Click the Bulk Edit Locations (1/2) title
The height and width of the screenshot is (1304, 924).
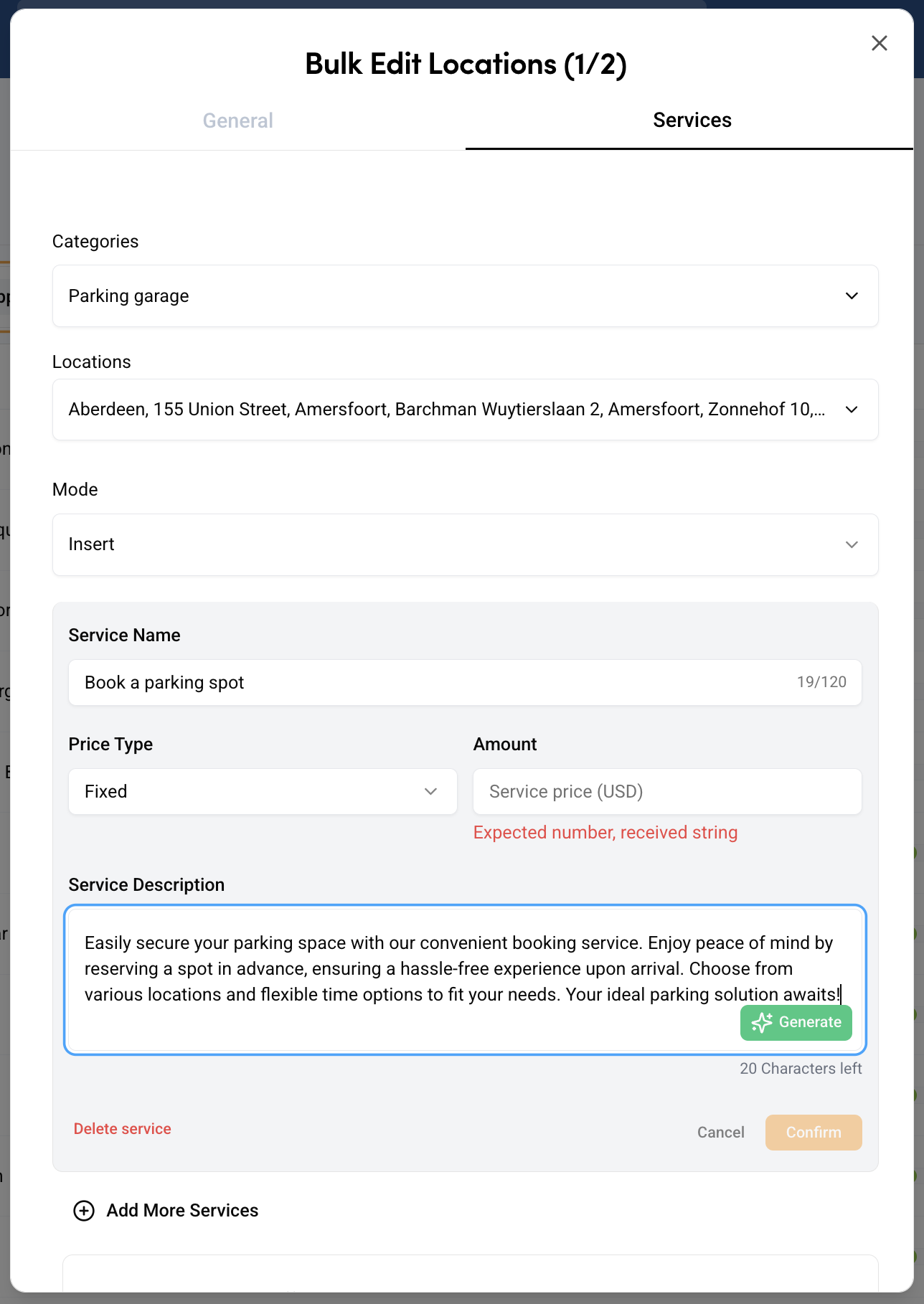point(466,64)
